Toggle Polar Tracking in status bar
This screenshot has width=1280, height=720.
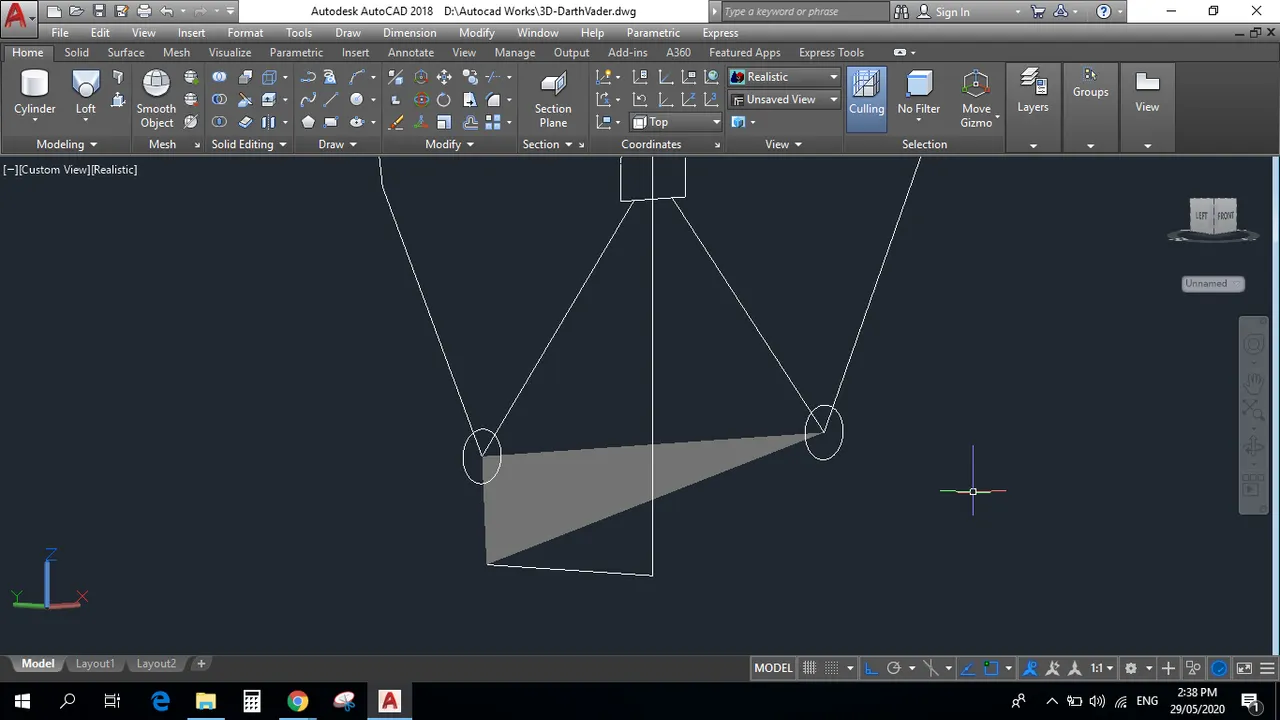[x=894, y=668]
